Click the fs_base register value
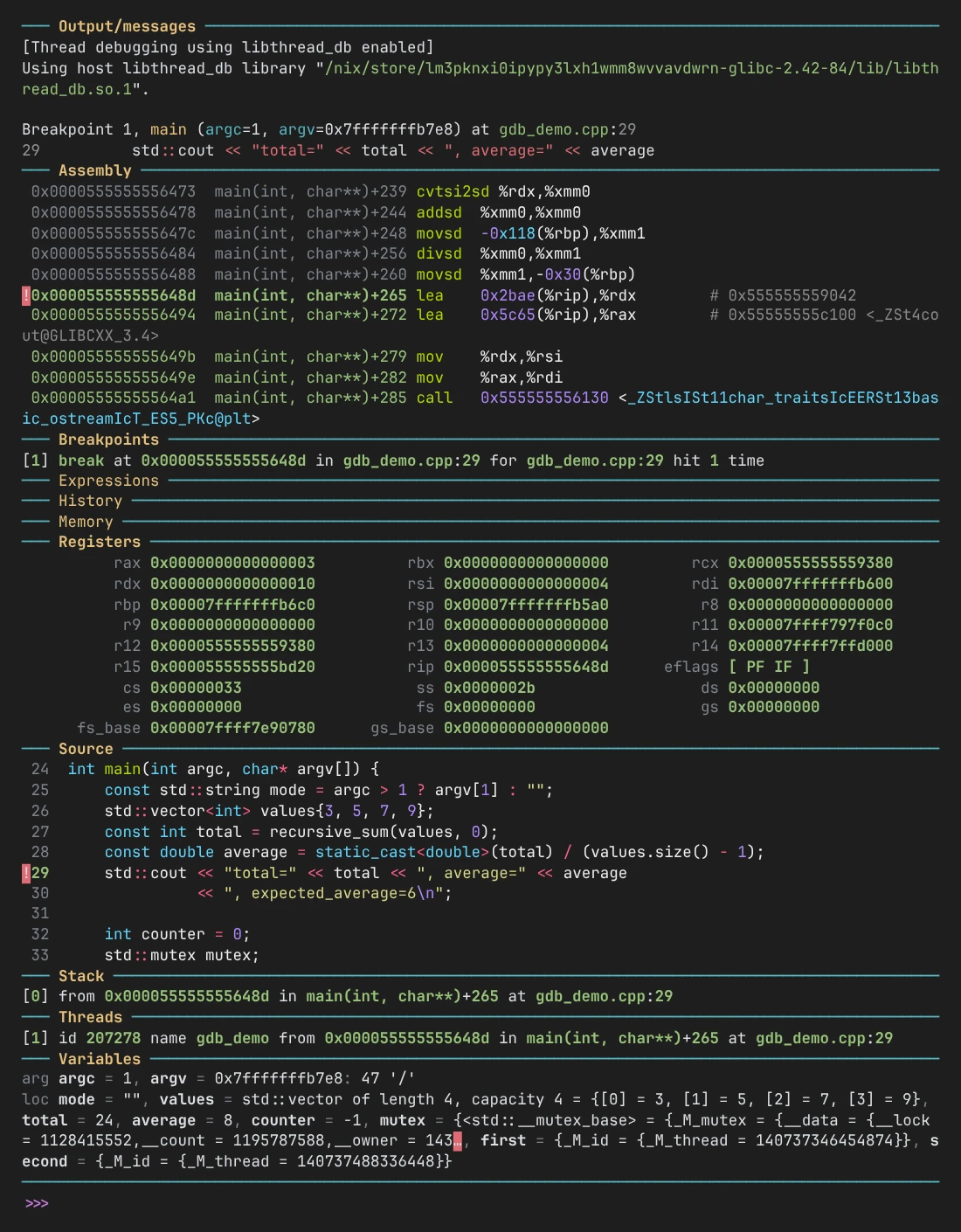 tap(232, 728)
